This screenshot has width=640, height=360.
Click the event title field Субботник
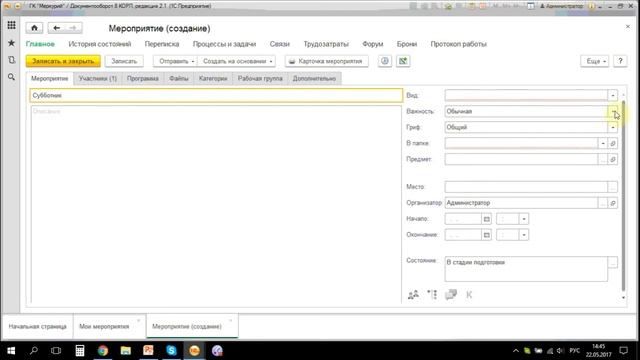(x=216, y=96)
